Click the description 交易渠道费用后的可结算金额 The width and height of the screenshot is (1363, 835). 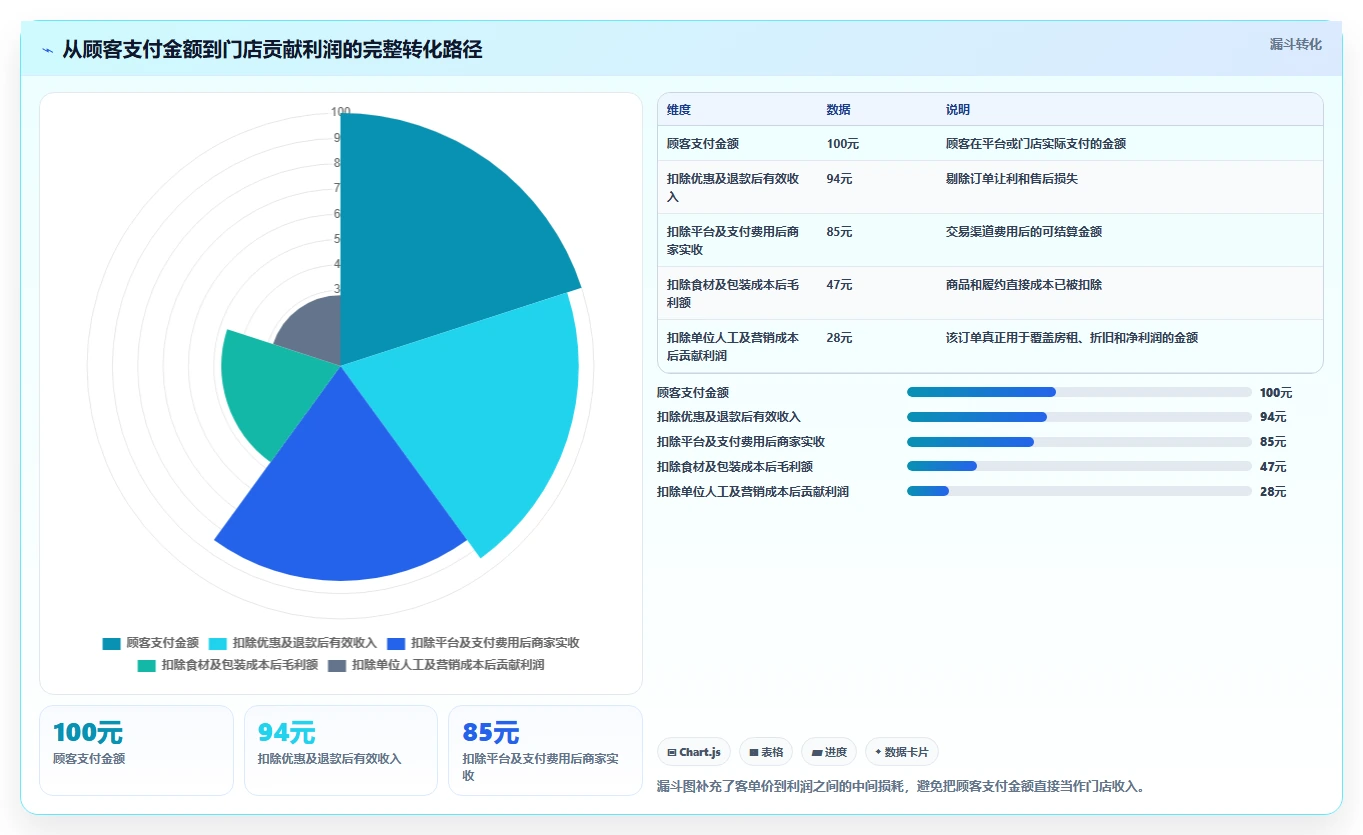click(x=1024, y=232)
